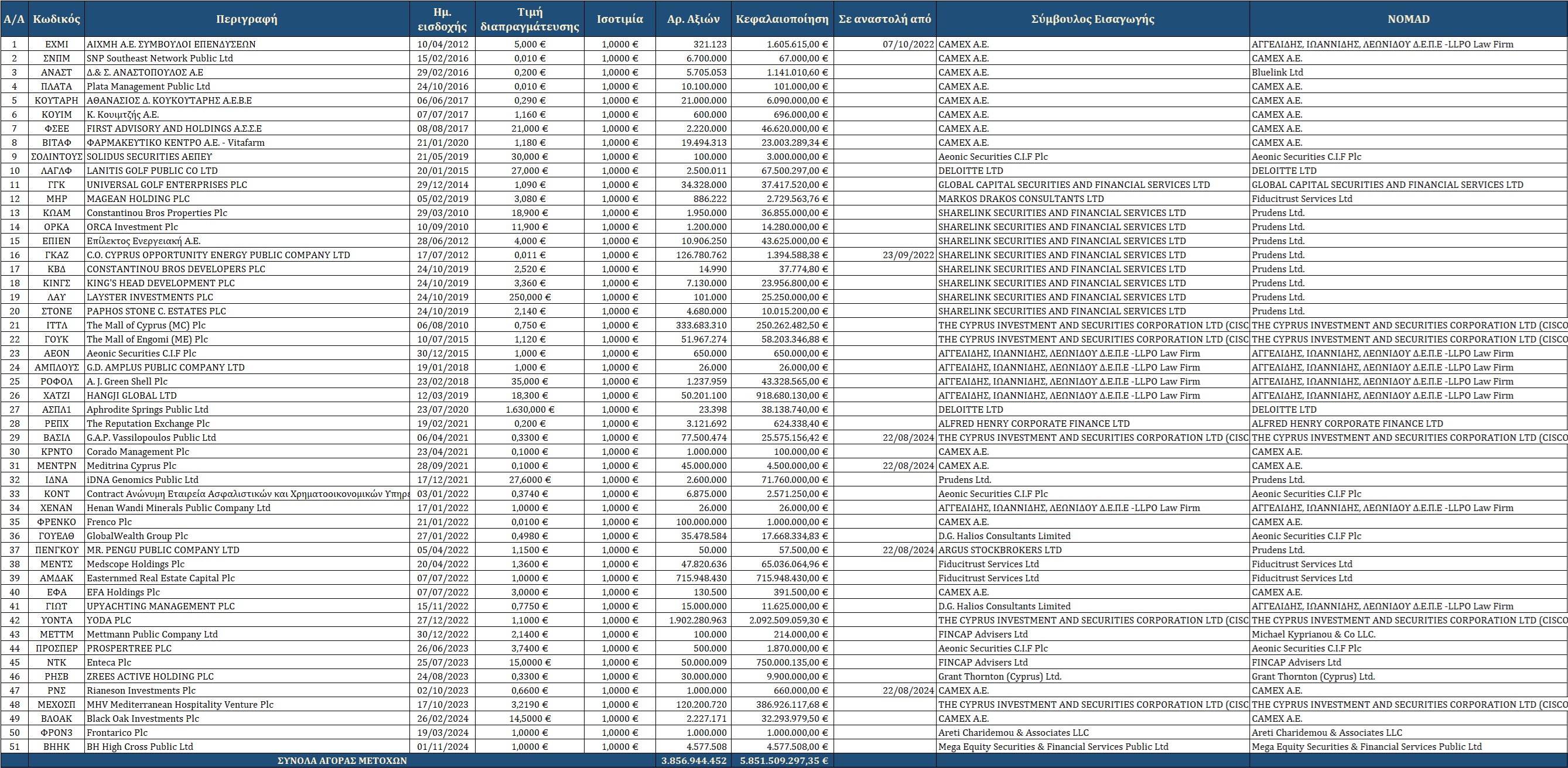Select the HANGJI GLOBAL LTD cell

(247, 396)
